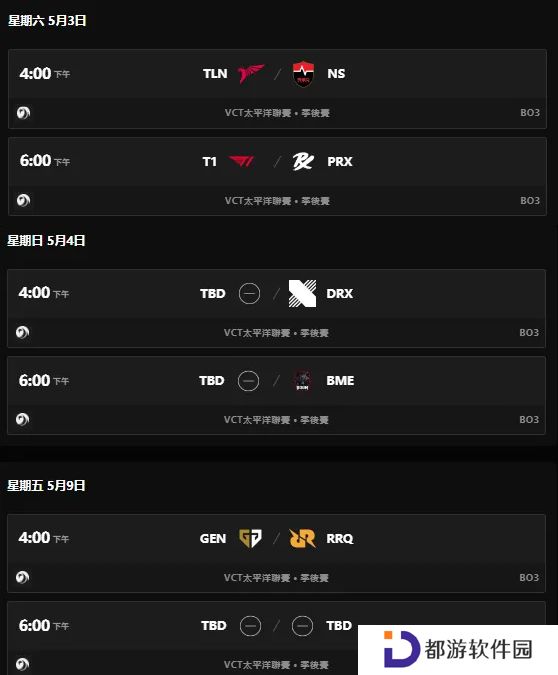Select the RRQ team name
The image size is (558, 675).
340,539
